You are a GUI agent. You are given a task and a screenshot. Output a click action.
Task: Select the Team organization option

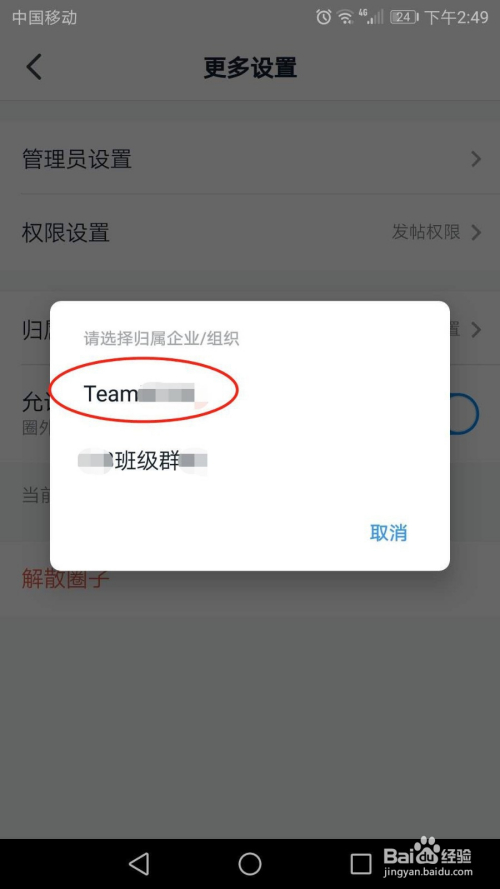coord(139,393)
